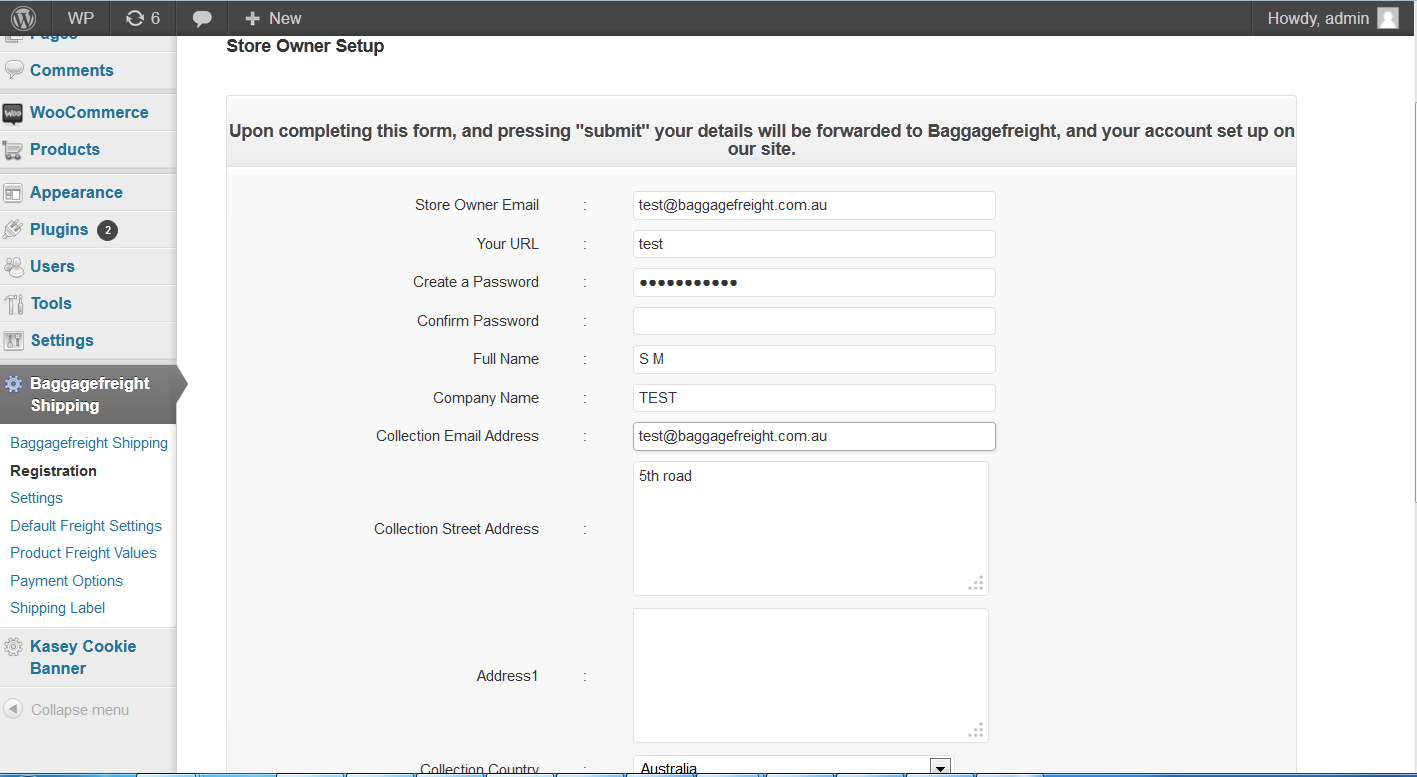This screenshot has width=1417, height=777.
Task: Open the Users menu item
Action: pyautogui.click(x=52, y=266)
